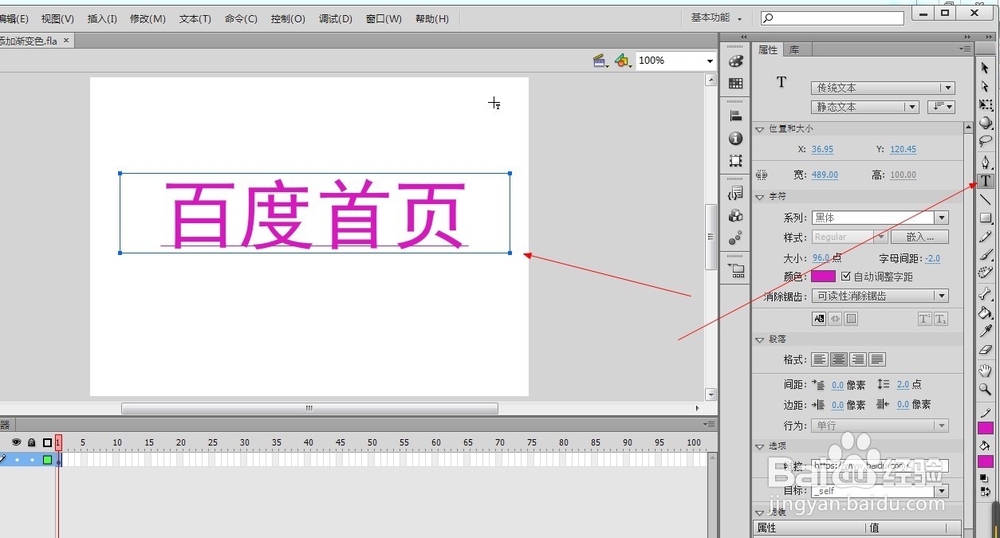Collapse the 段落 section
The width and height of the screenshot is (1000, 538).
coord(760,340)
